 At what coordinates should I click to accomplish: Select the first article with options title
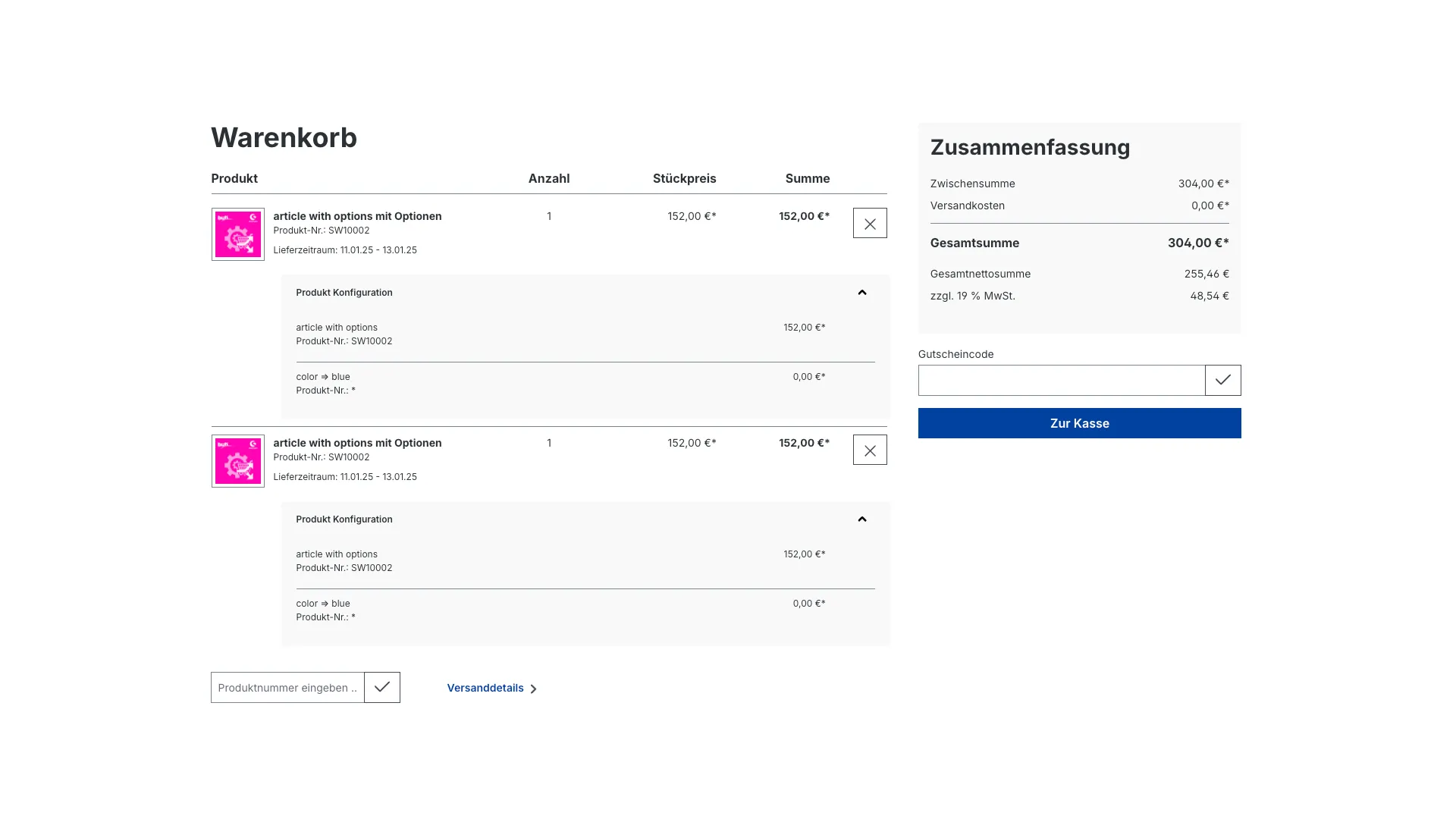(357, 216)
